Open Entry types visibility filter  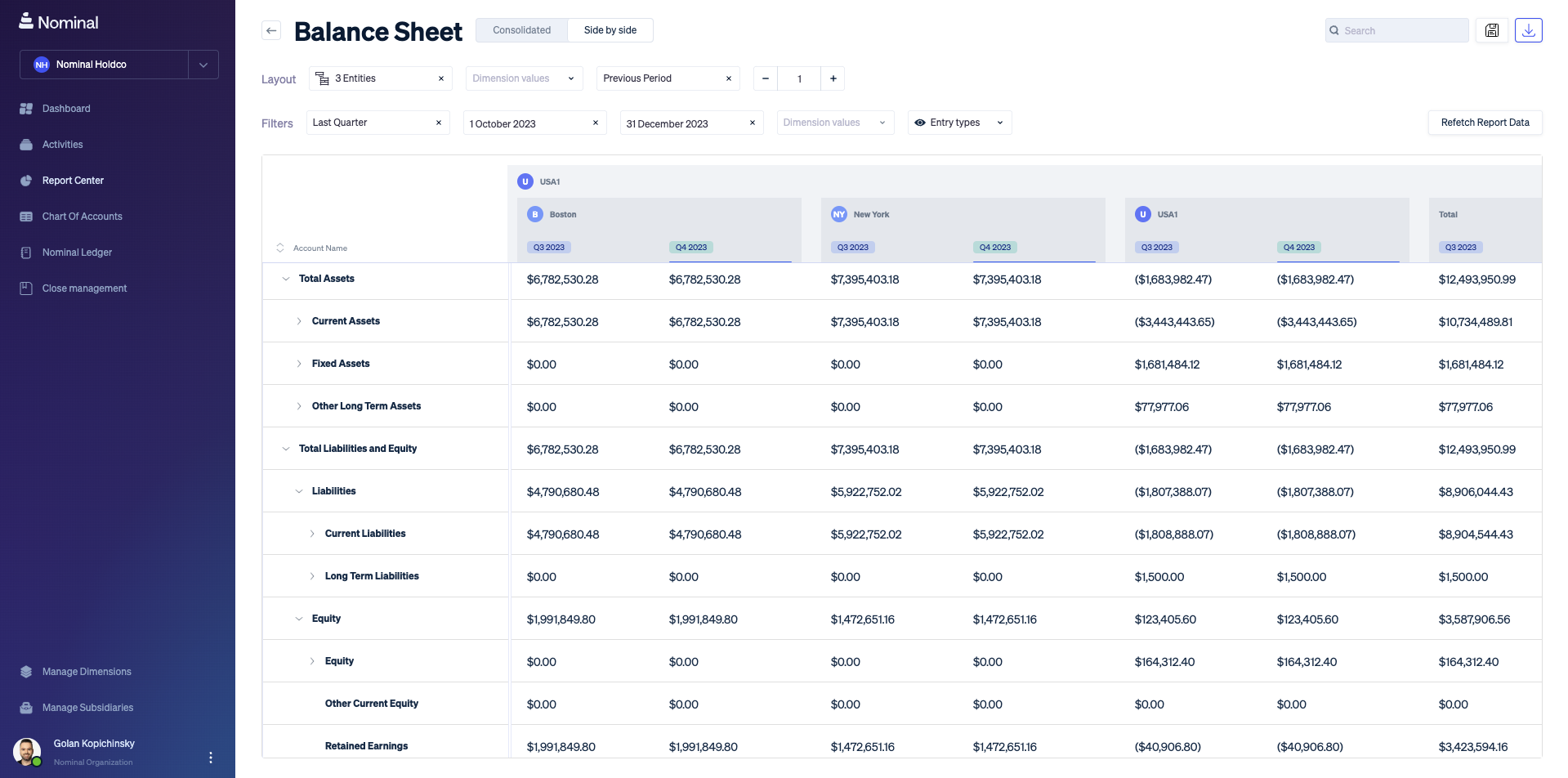point(958,123)
